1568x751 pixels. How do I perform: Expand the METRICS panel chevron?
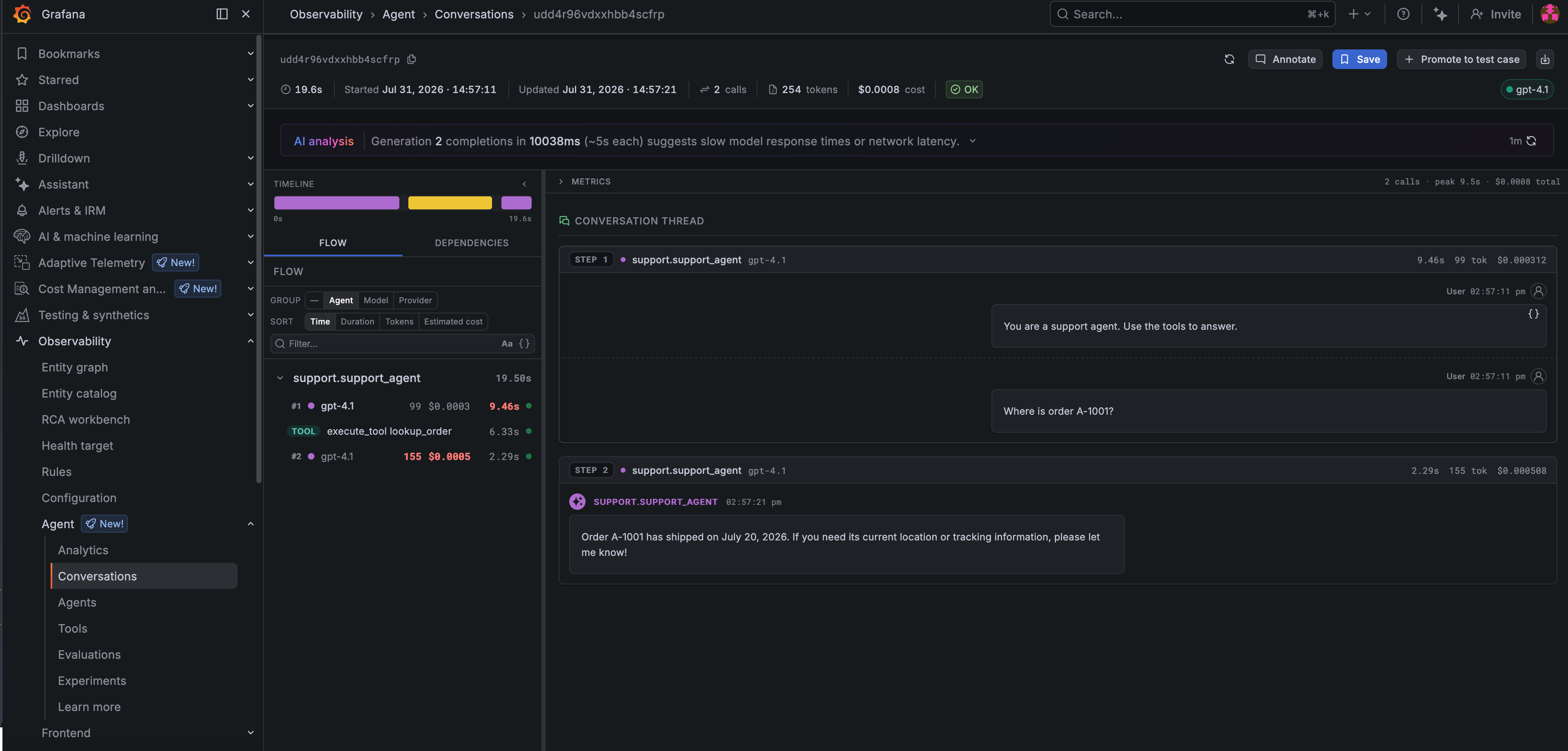(561, 182)
